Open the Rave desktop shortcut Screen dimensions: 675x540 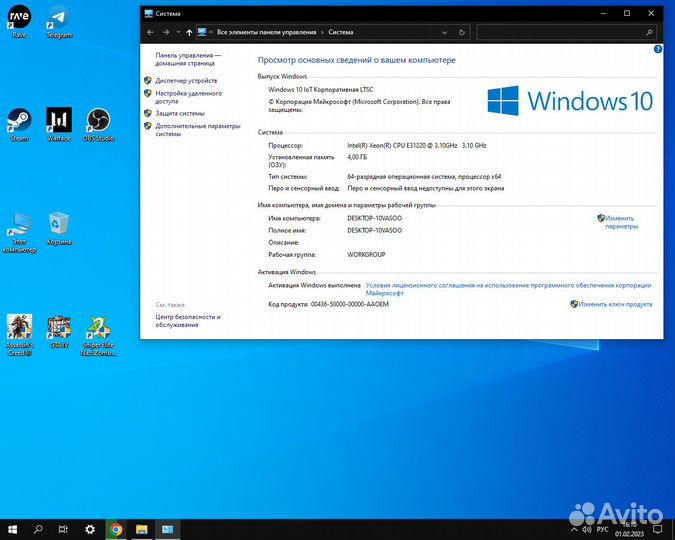[x=19, y=22]
